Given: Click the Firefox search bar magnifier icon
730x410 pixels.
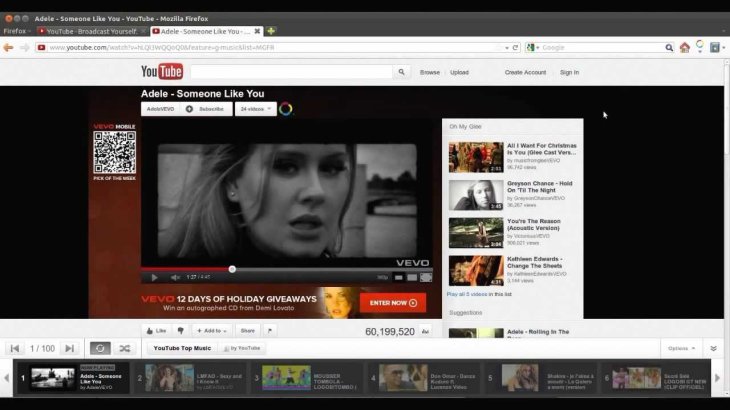Looking at the screenshot, I should click(x=669, y=47).
